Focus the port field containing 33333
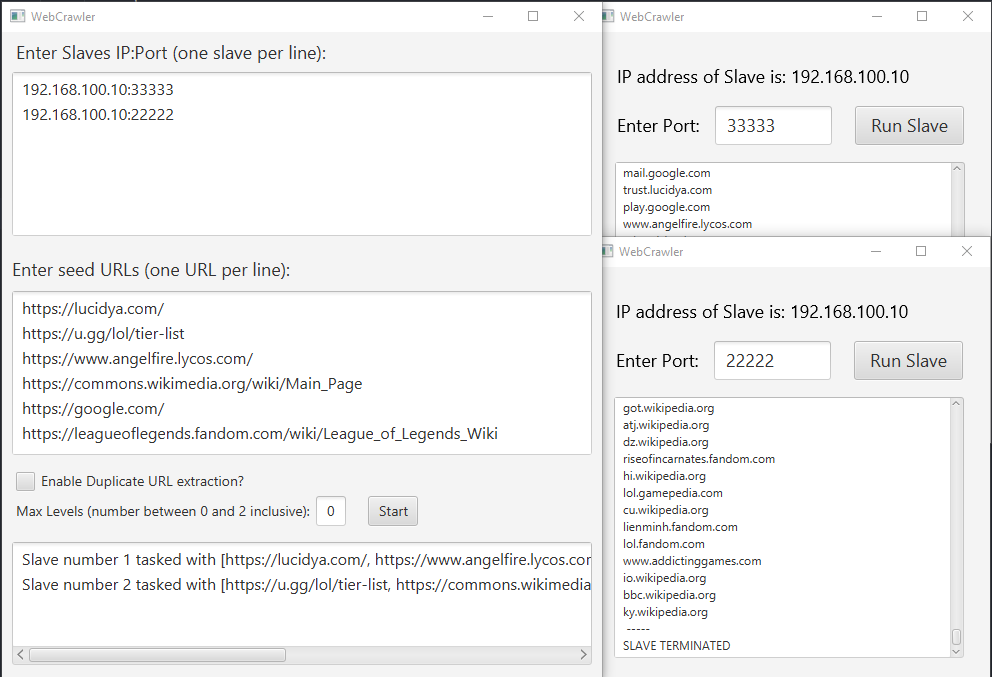Screen dimensions: 992x677 point(773,126)
